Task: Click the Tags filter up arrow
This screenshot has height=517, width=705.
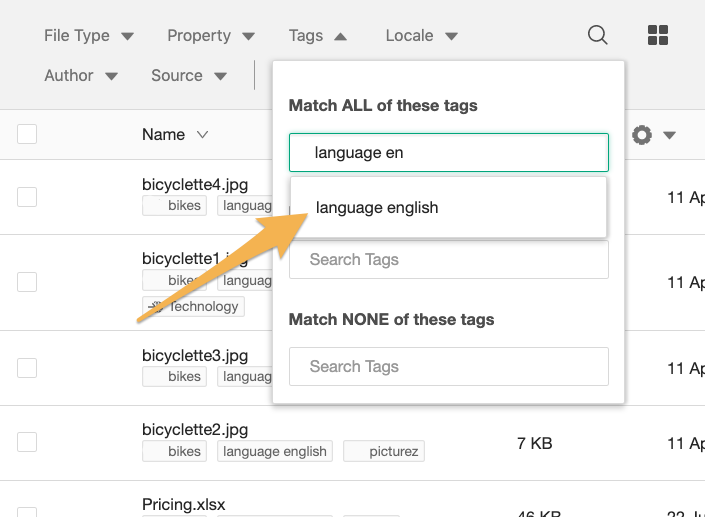Action: (340, 36)
